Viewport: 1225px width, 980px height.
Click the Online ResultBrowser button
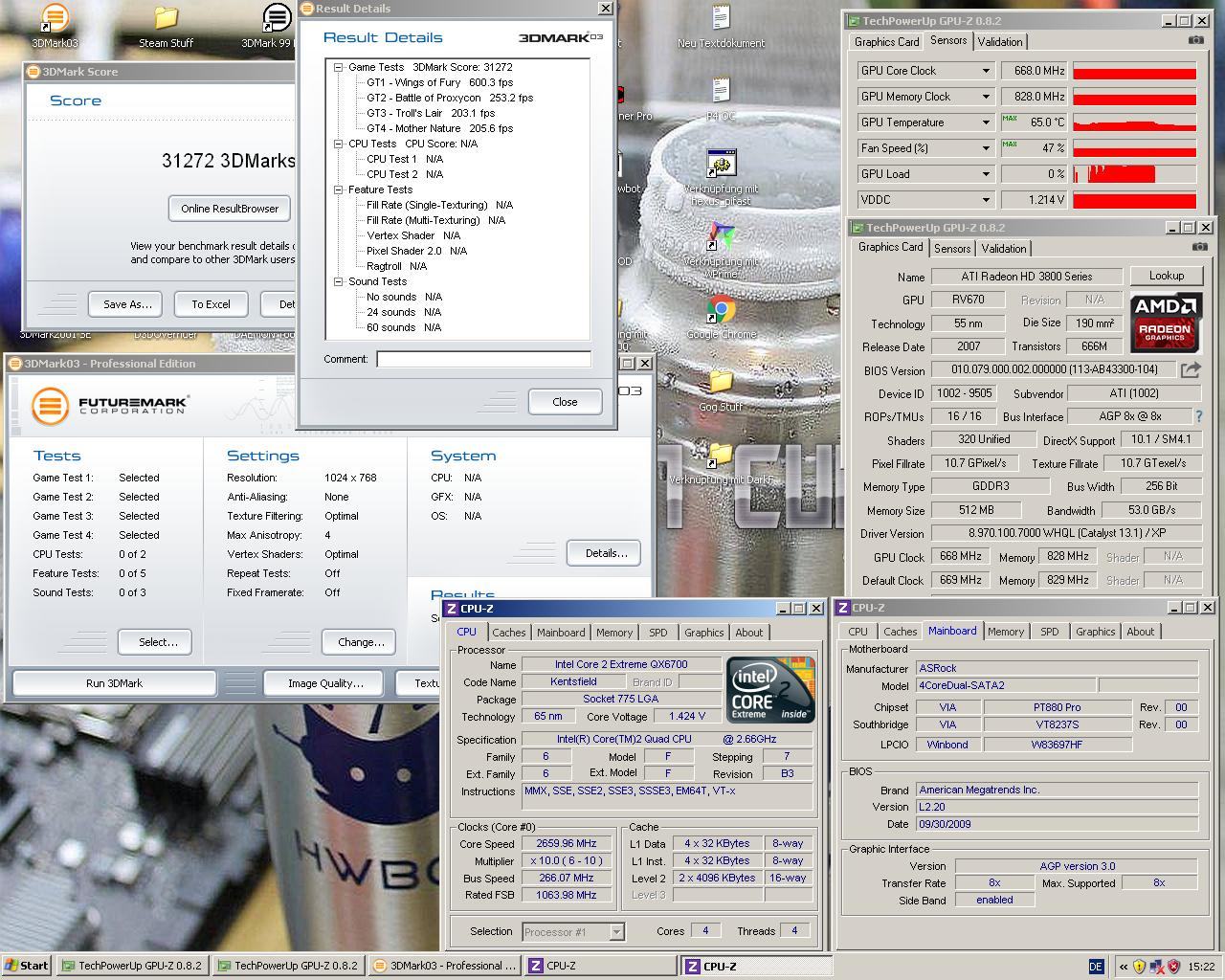tap(230, 209)
